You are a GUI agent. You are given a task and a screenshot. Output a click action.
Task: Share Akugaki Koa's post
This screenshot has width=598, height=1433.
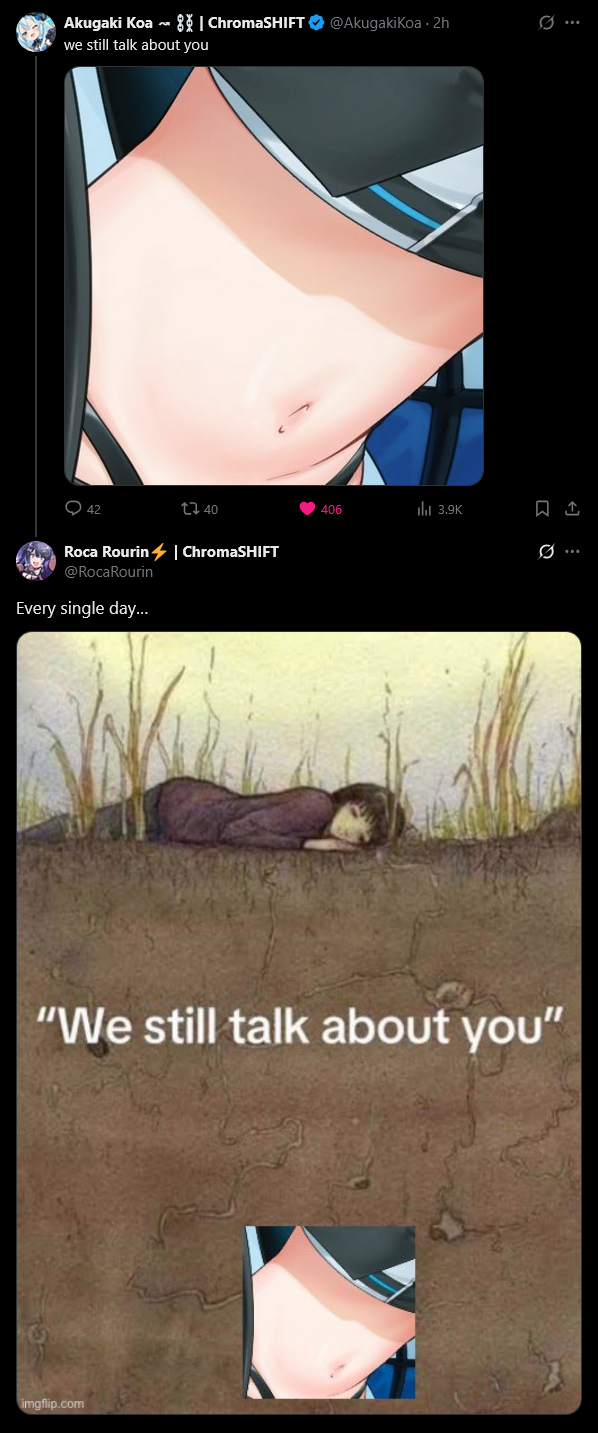pyautogui.click(x=572, y=509)
